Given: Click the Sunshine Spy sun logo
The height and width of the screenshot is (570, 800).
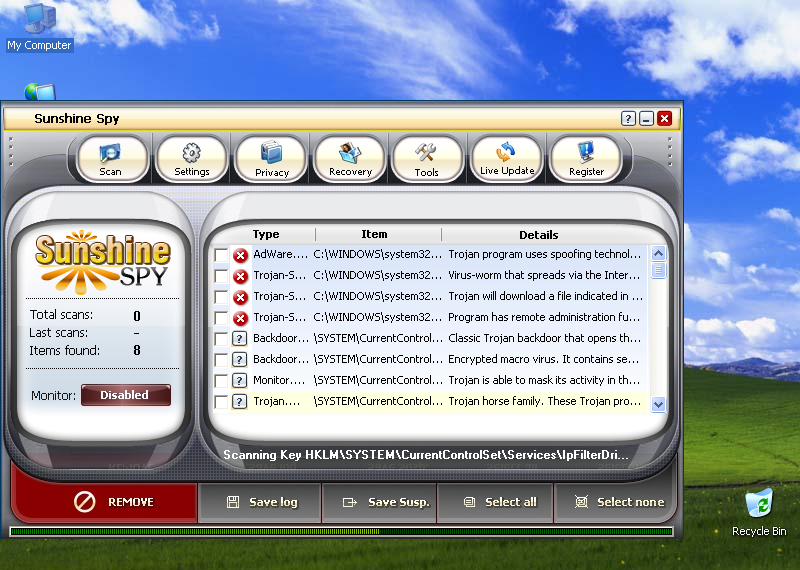Looking at the screenshot, I should coord(103,262).
